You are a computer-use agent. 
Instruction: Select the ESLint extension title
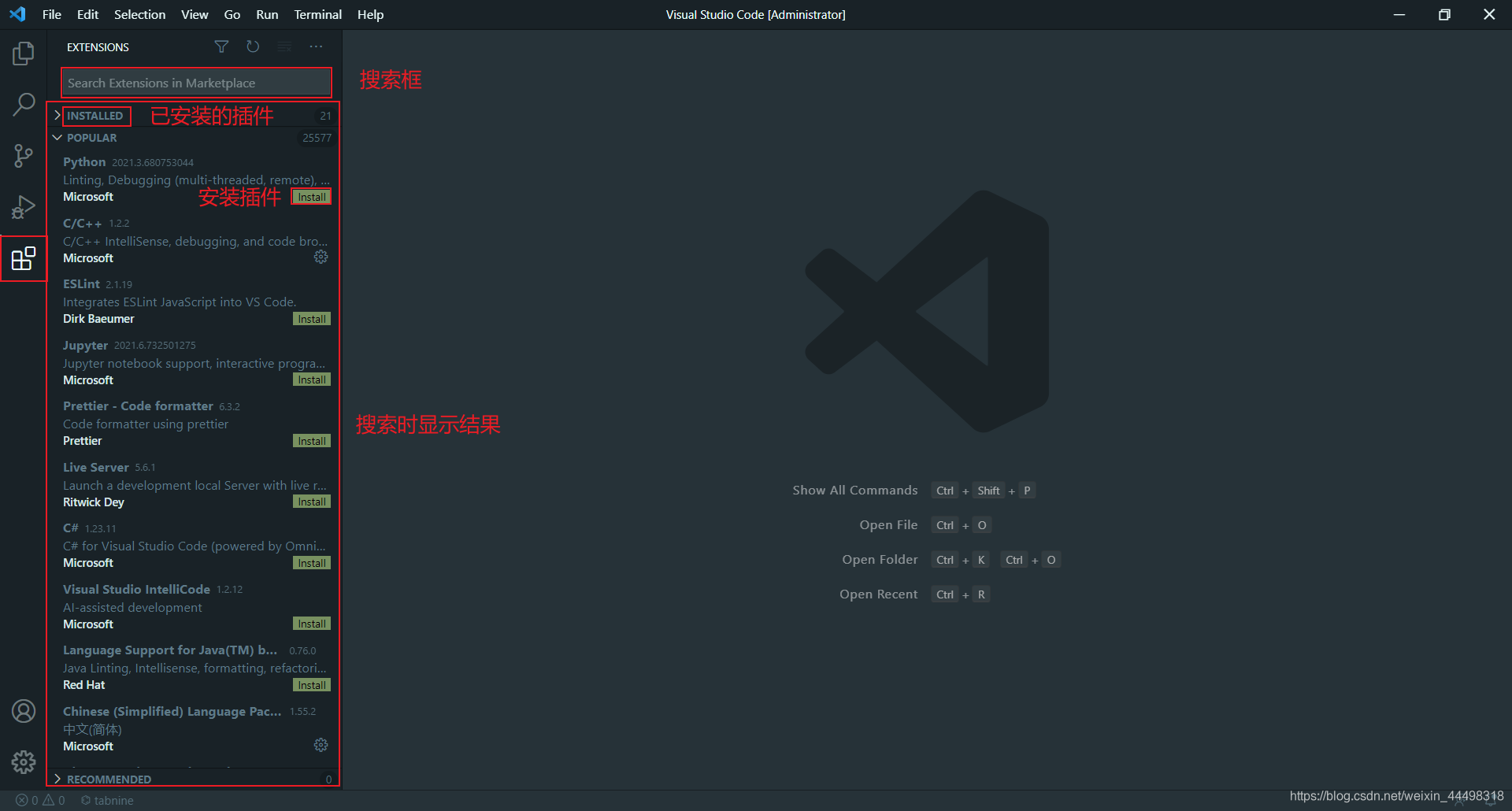point(81,283)
